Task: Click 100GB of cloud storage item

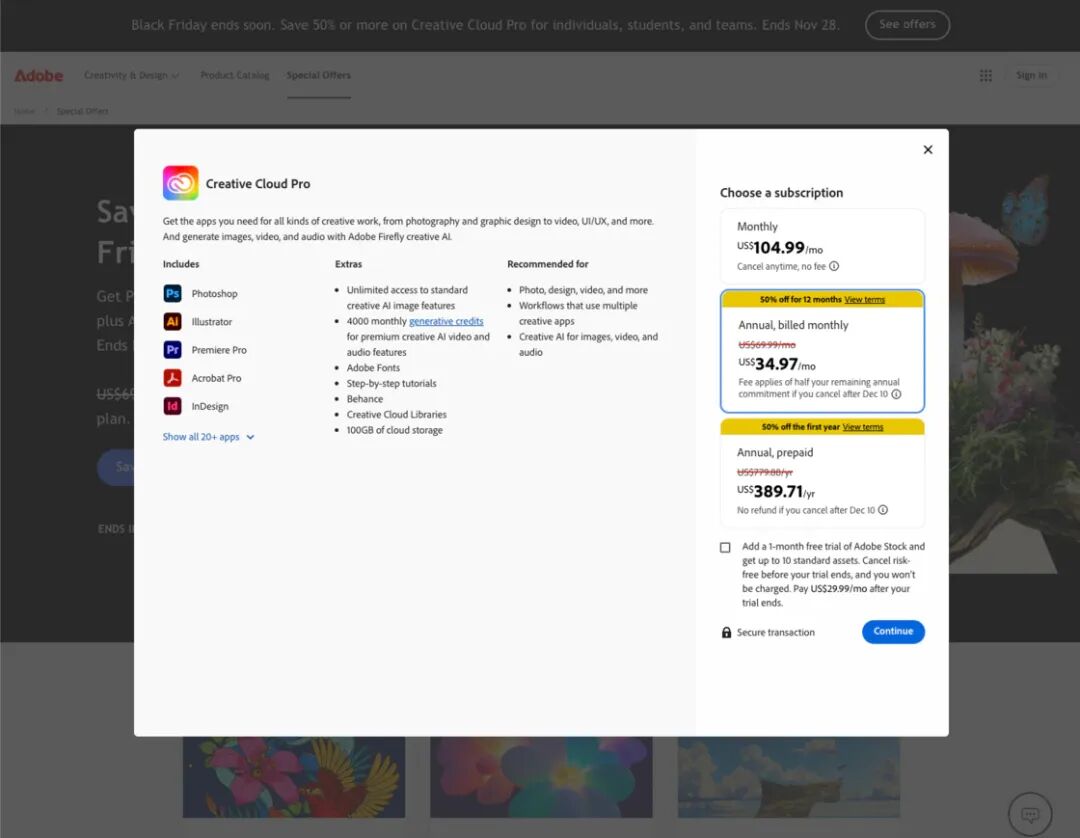Action: pos(395,430)
